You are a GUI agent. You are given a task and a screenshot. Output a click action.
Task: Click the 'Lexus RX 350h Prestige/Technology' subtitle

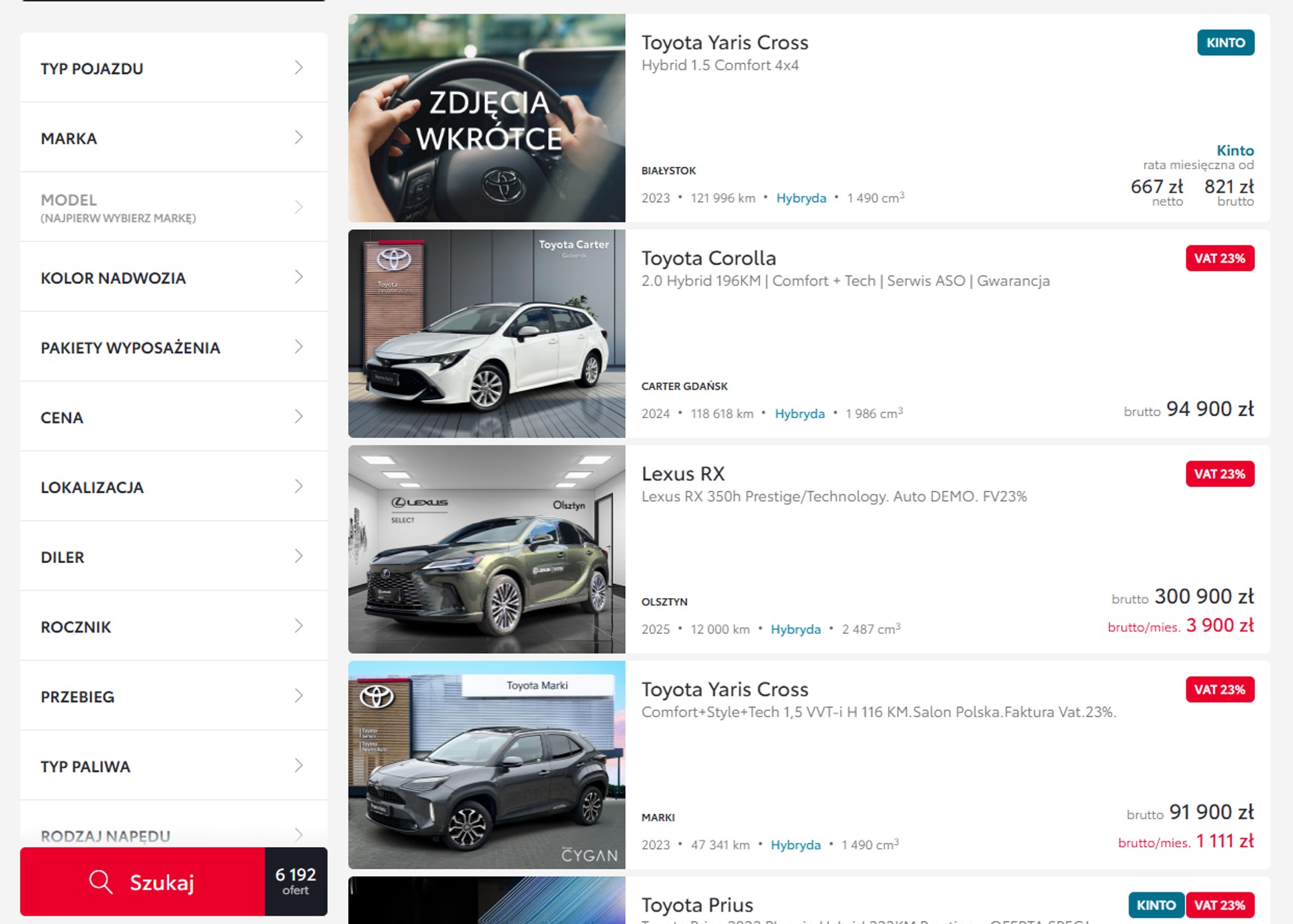pyautogui.click(x=834, y=496)
